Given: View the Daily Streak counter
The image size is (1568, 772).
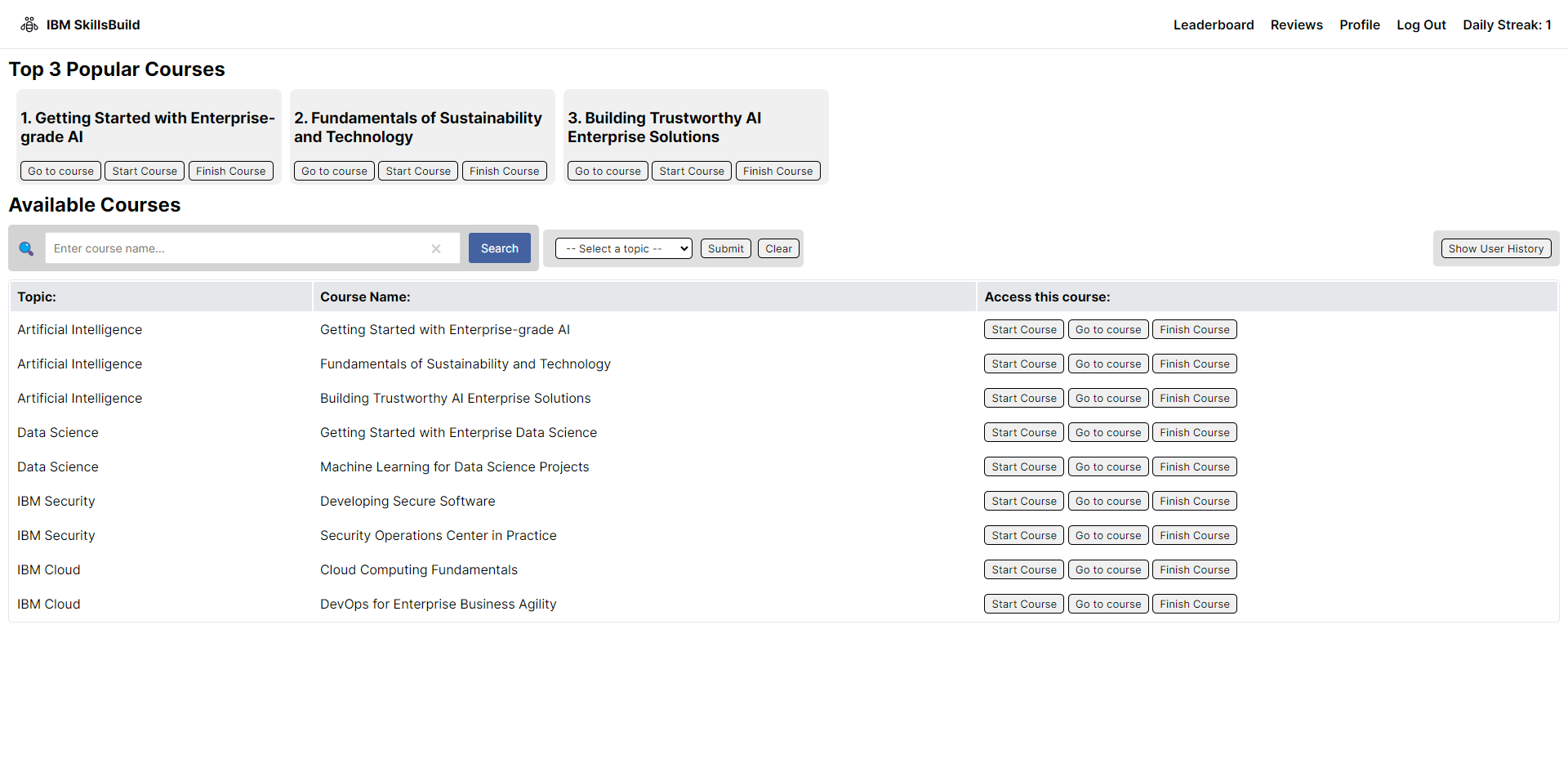Looking at the screenshot, I should [x=1507, y=25].
